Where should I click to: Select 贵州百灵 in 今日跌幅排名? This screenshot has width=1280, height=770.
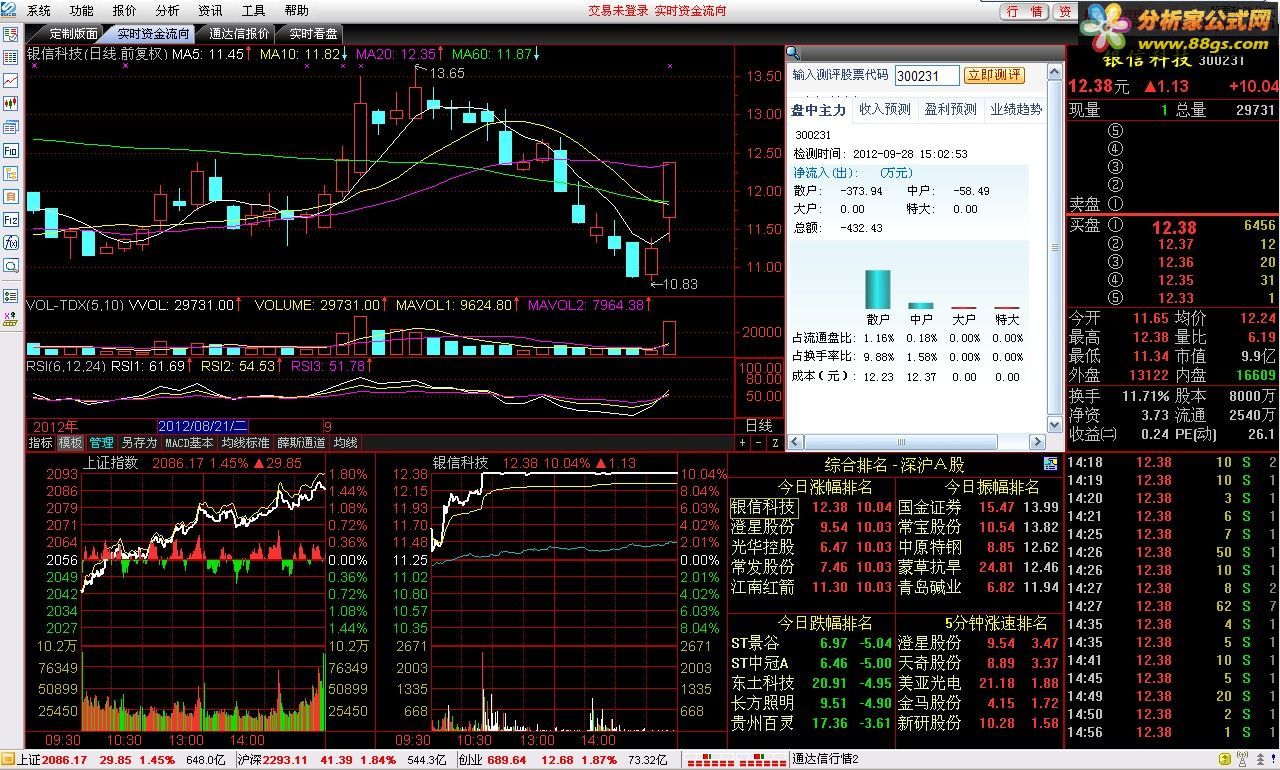764,723
